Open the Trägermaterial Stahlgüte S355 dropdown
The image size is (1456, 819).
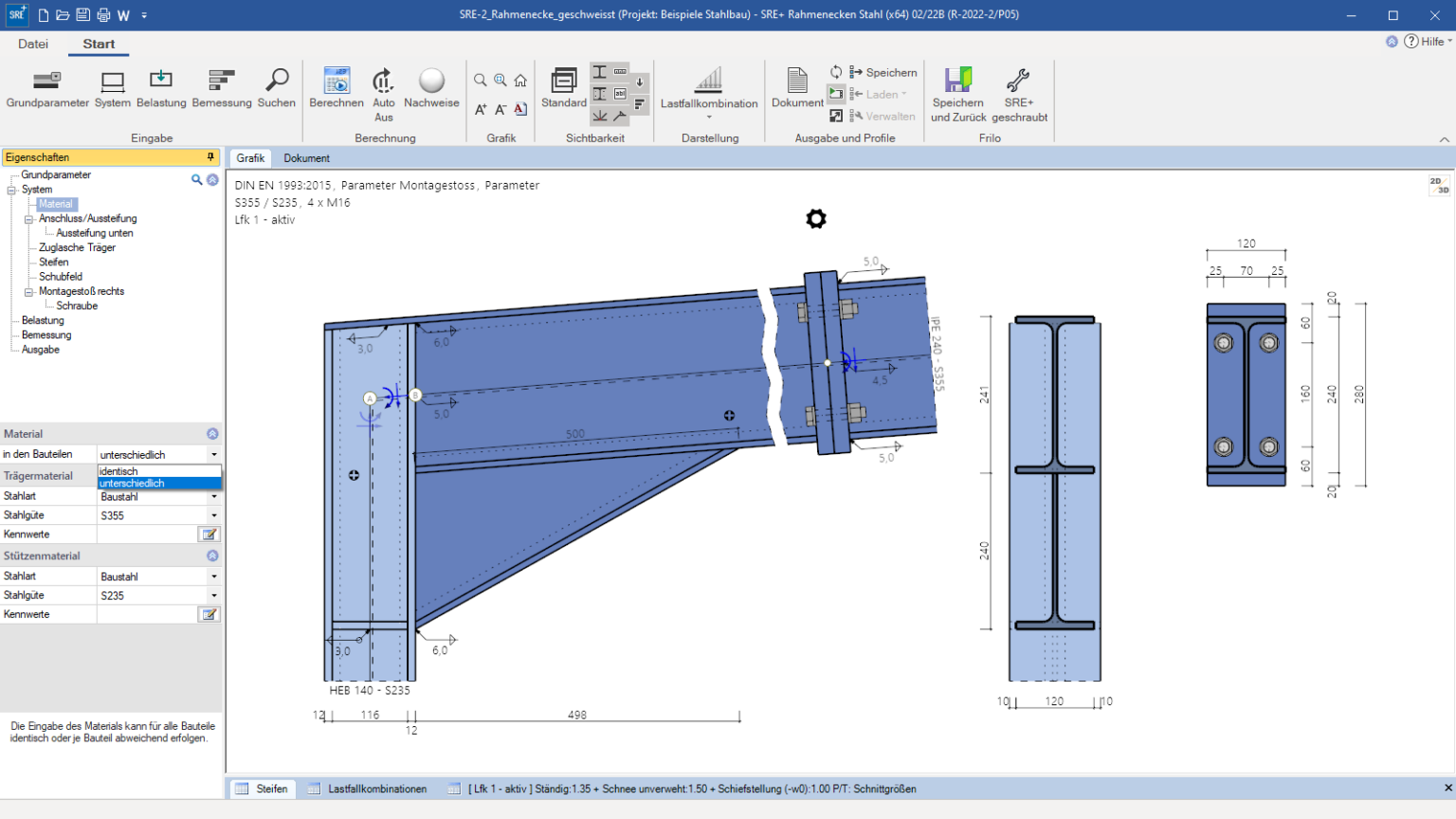(214, 516)
